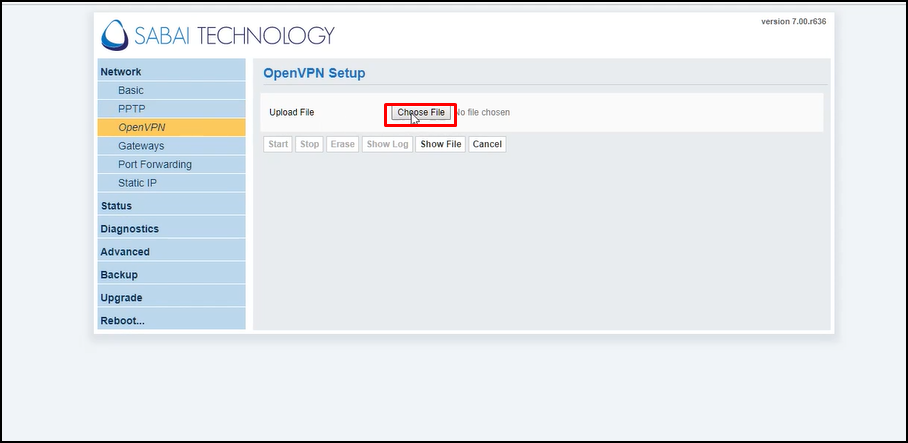Screen dimensions: 908x443
Task: Click the Show File button
Action: click(x=441, y=144)
